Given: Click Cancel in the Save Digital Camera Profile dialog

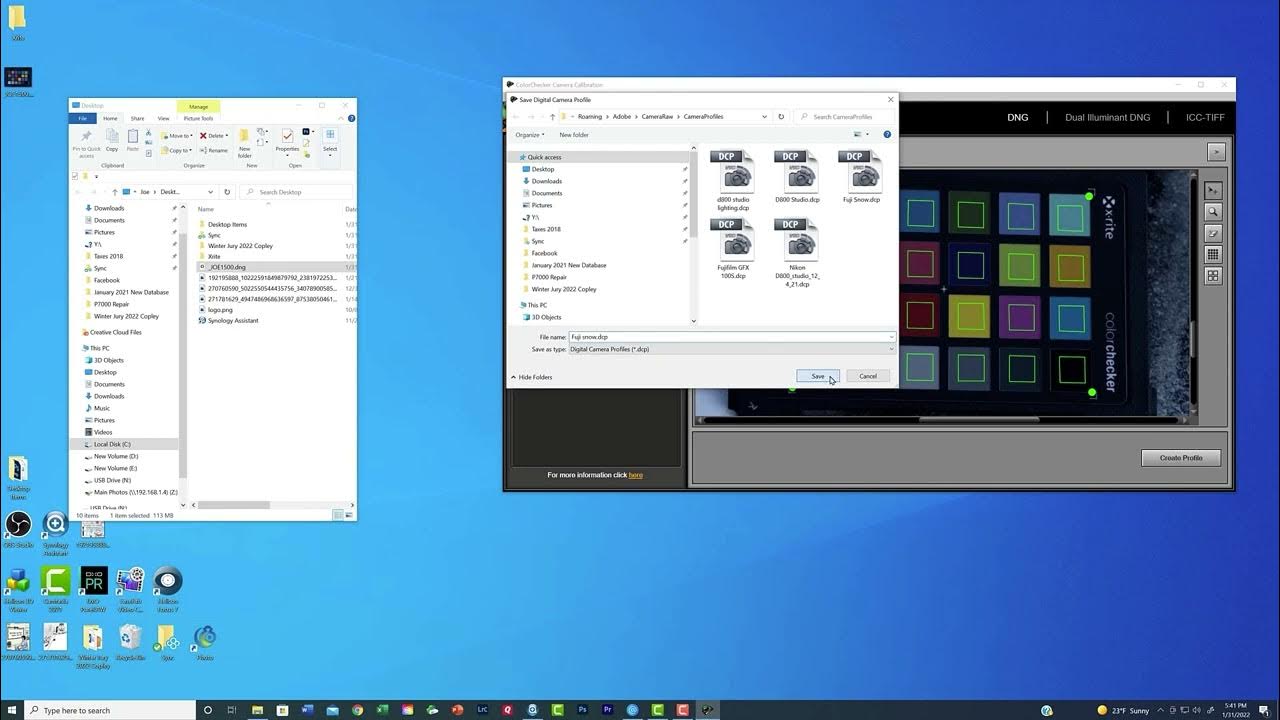Looking at the screenshot, I should (868, 376).
